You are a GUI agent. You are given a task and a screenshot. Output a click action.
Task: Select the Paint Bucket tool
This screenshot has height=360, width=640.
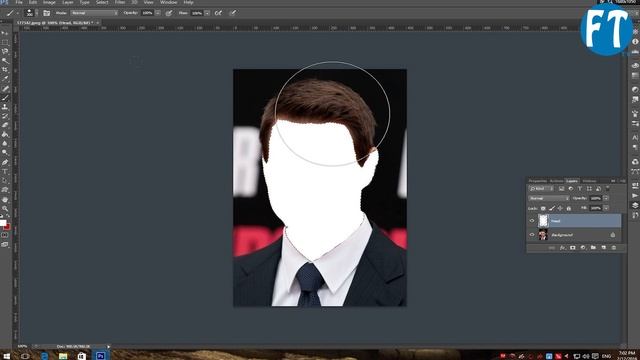pyautogui.click(x=5, y=134)
